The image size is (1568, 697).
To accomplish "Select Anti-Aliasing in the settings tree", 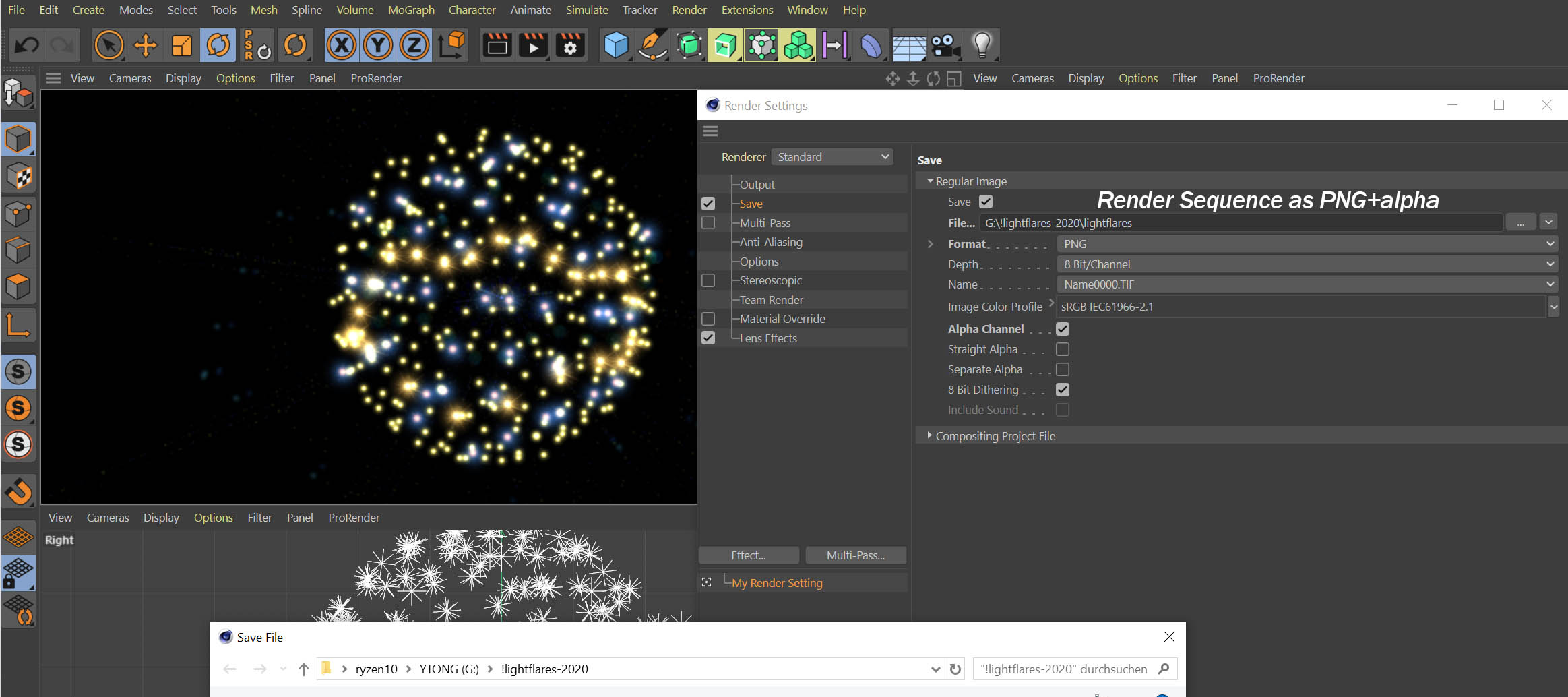I will tap(771, 242).
